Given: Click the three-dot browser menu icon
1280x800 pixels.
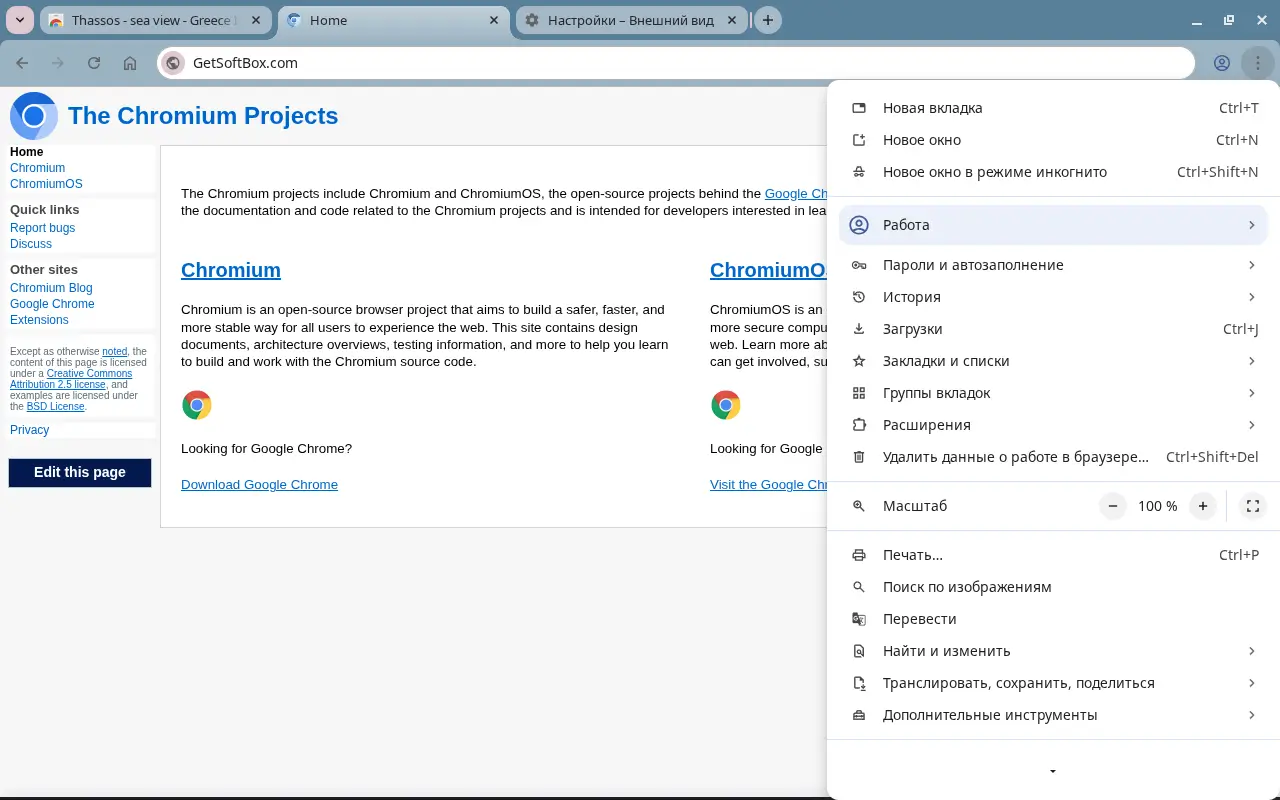Looking at the screenshot, I should [x=1255, y=63].
